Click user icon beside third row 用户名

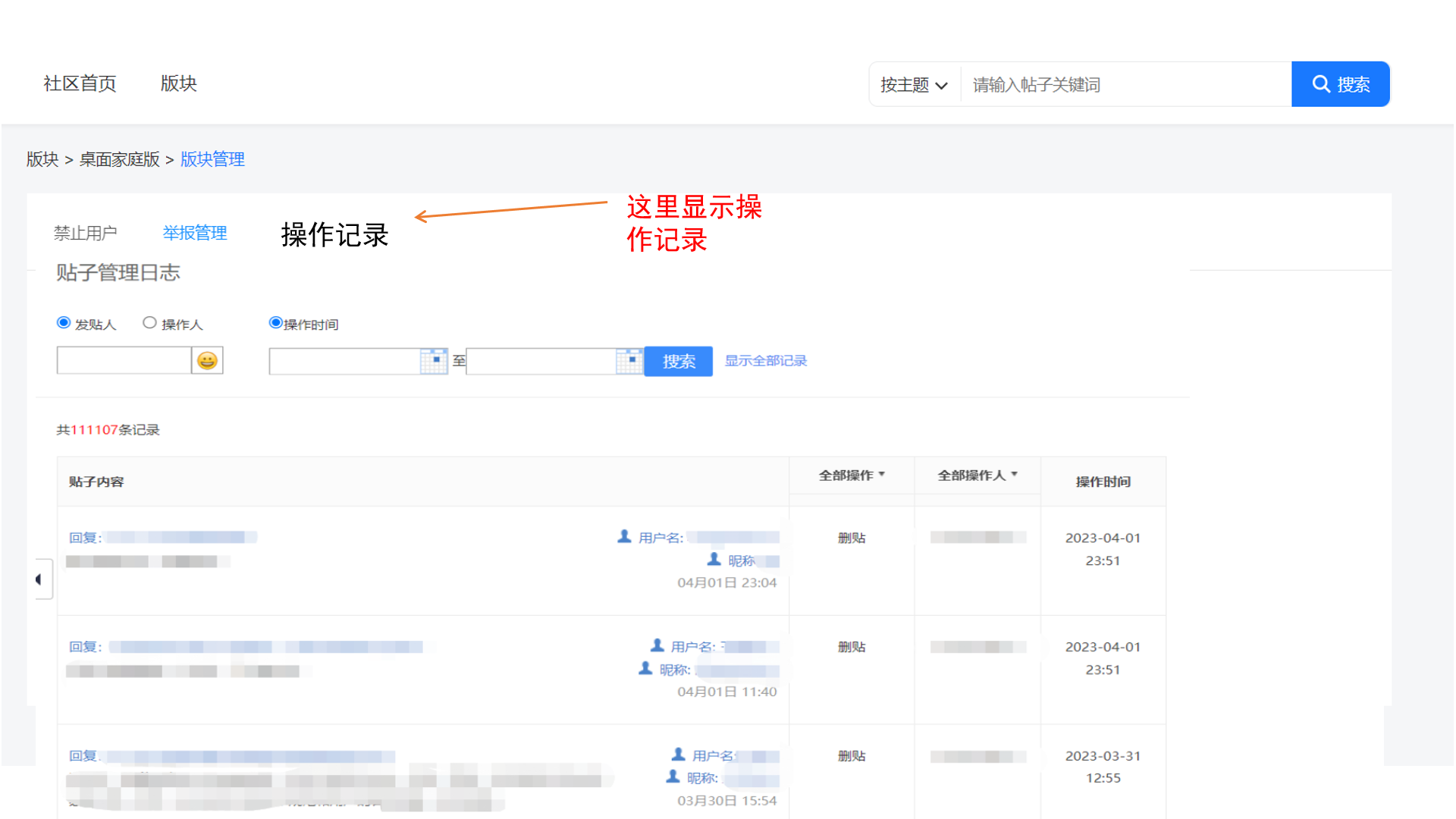point(678,755)
